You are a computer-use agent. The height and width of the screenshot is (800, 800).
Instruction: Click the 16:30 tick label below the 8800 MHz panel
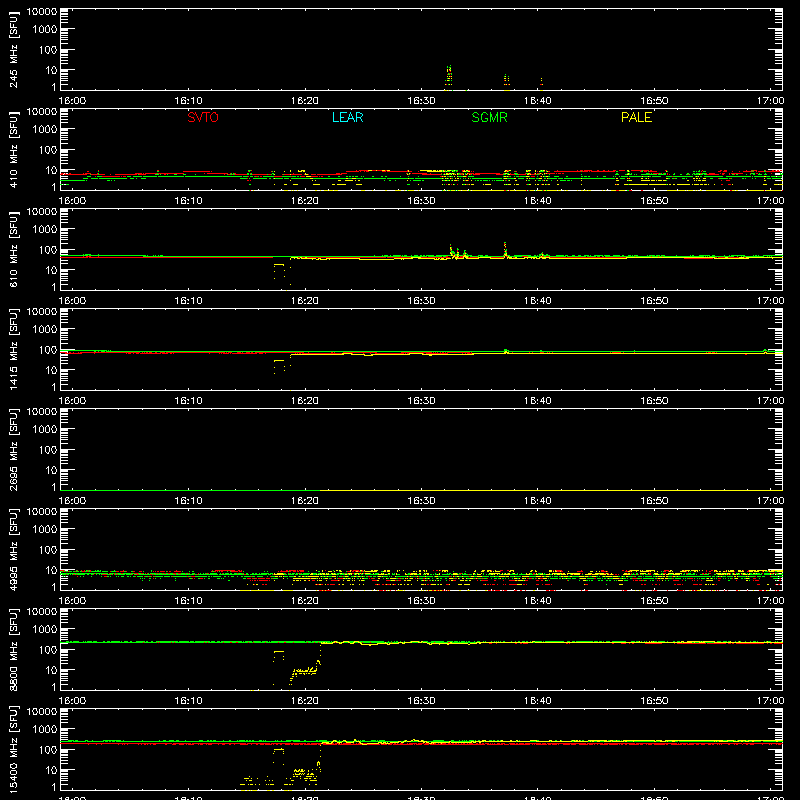(421, 701)
